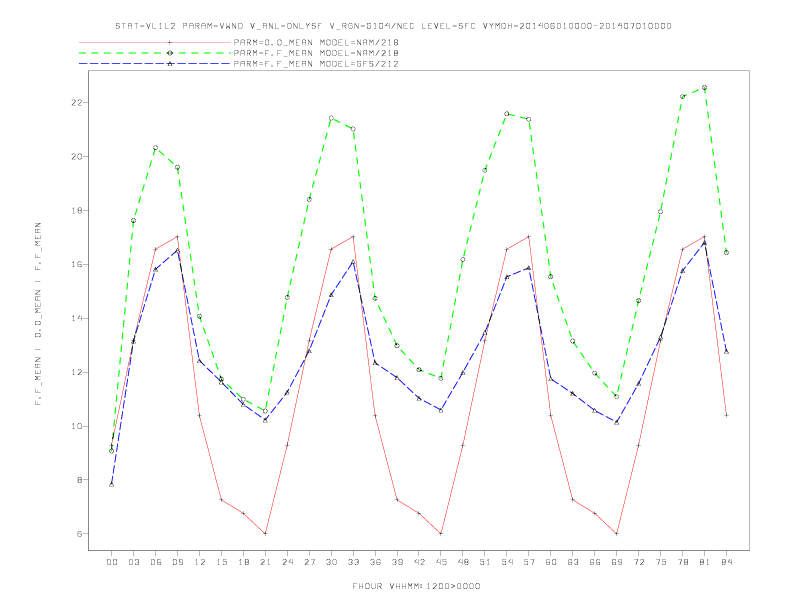This screenshot has width=792, height=612.
Task: Click blue GFS triangle marker at hour 84
Action: pyautogui.click(x=726, y=351)
